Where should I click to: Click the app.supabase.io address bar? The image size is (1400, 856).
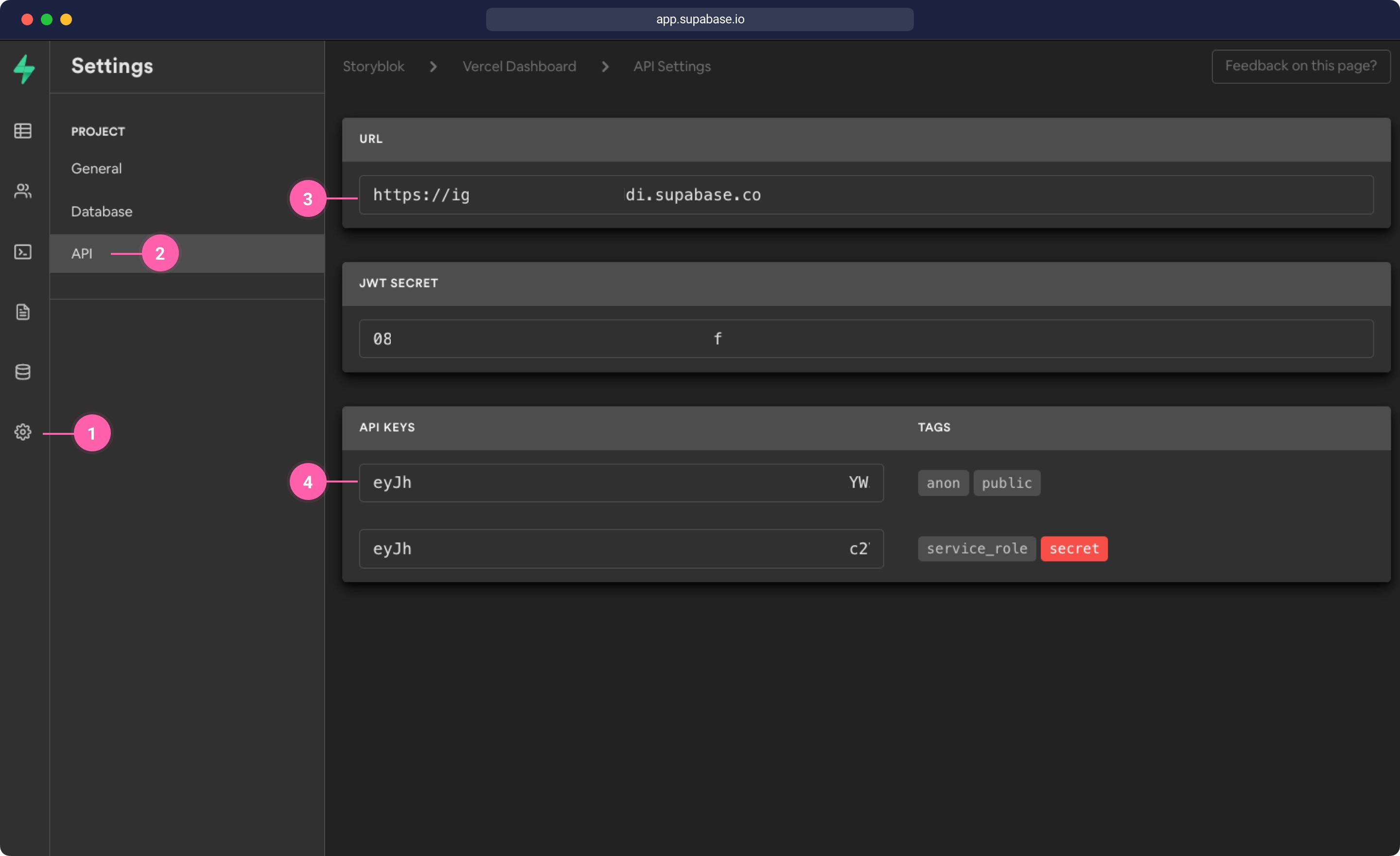click(700, 19)
